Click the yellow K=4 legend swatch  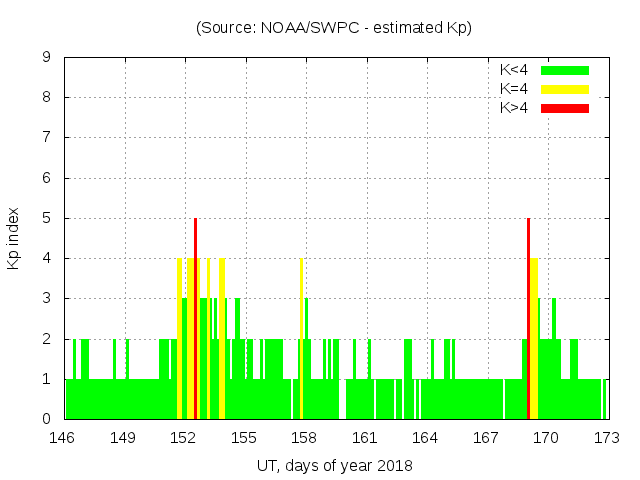pyautogui.click(x=565, y=89)
